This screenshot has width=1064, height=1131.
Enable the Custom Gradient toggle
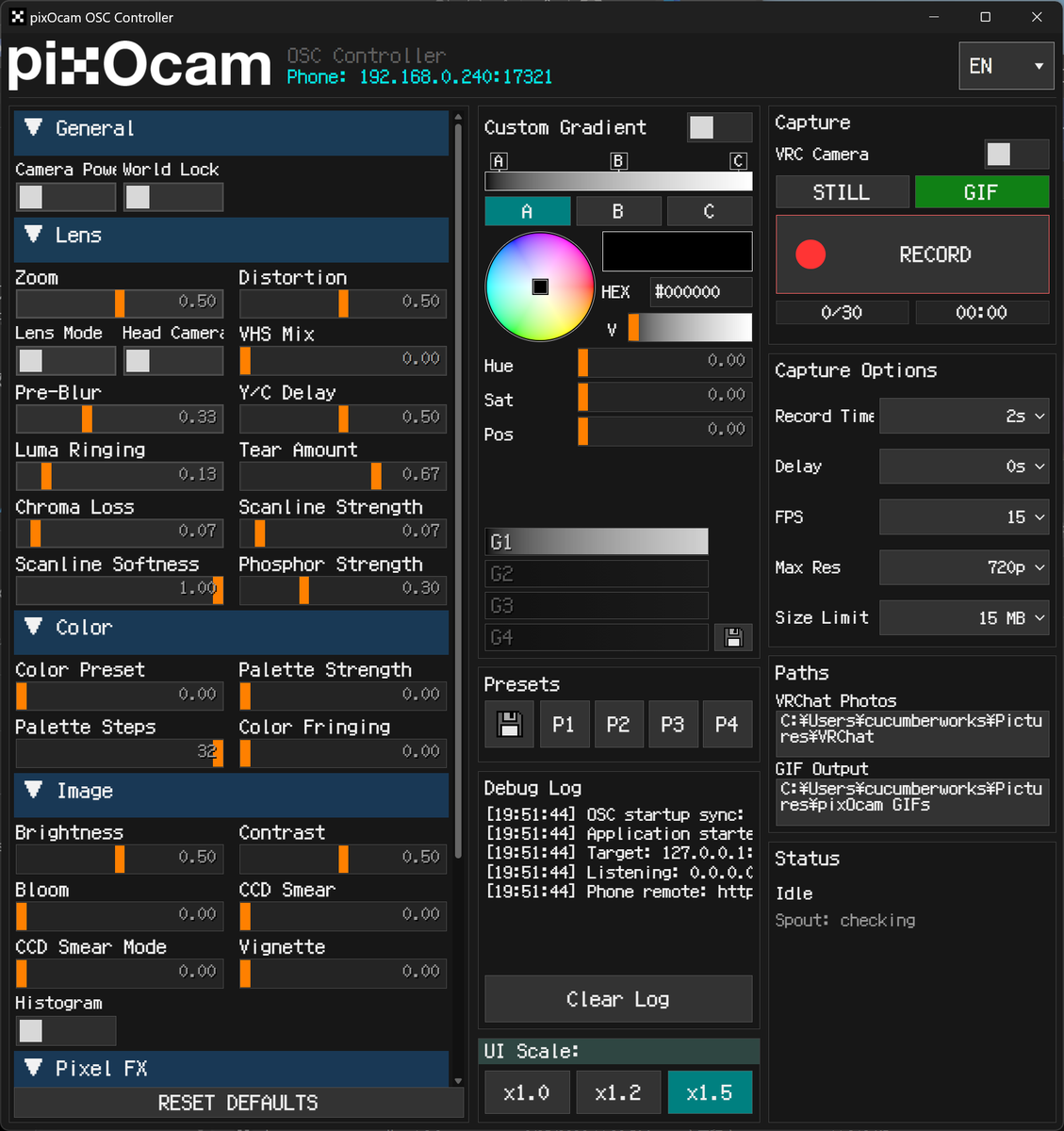720,127
